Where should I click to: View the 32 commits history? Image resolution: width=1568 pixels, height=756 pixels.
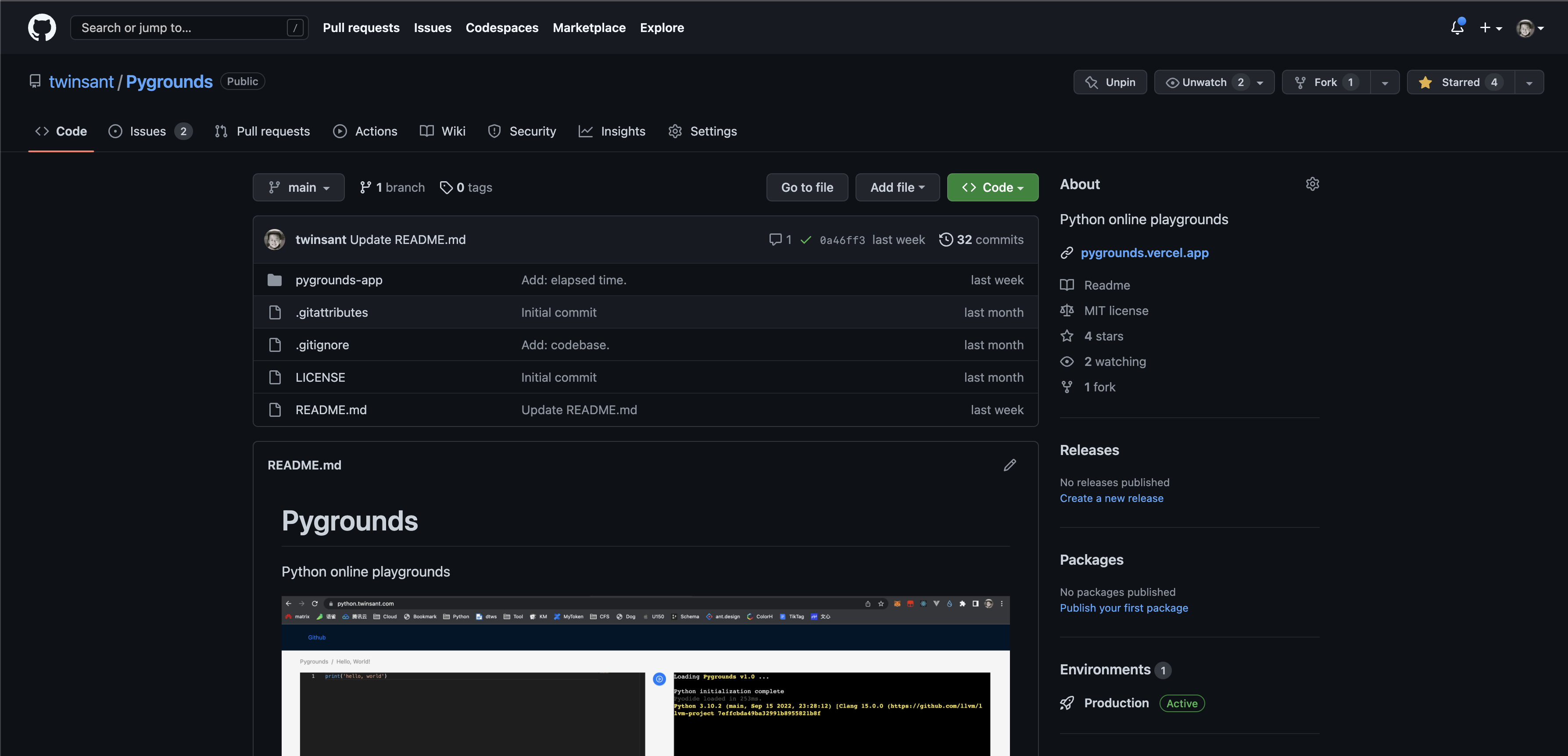point(981,240)
